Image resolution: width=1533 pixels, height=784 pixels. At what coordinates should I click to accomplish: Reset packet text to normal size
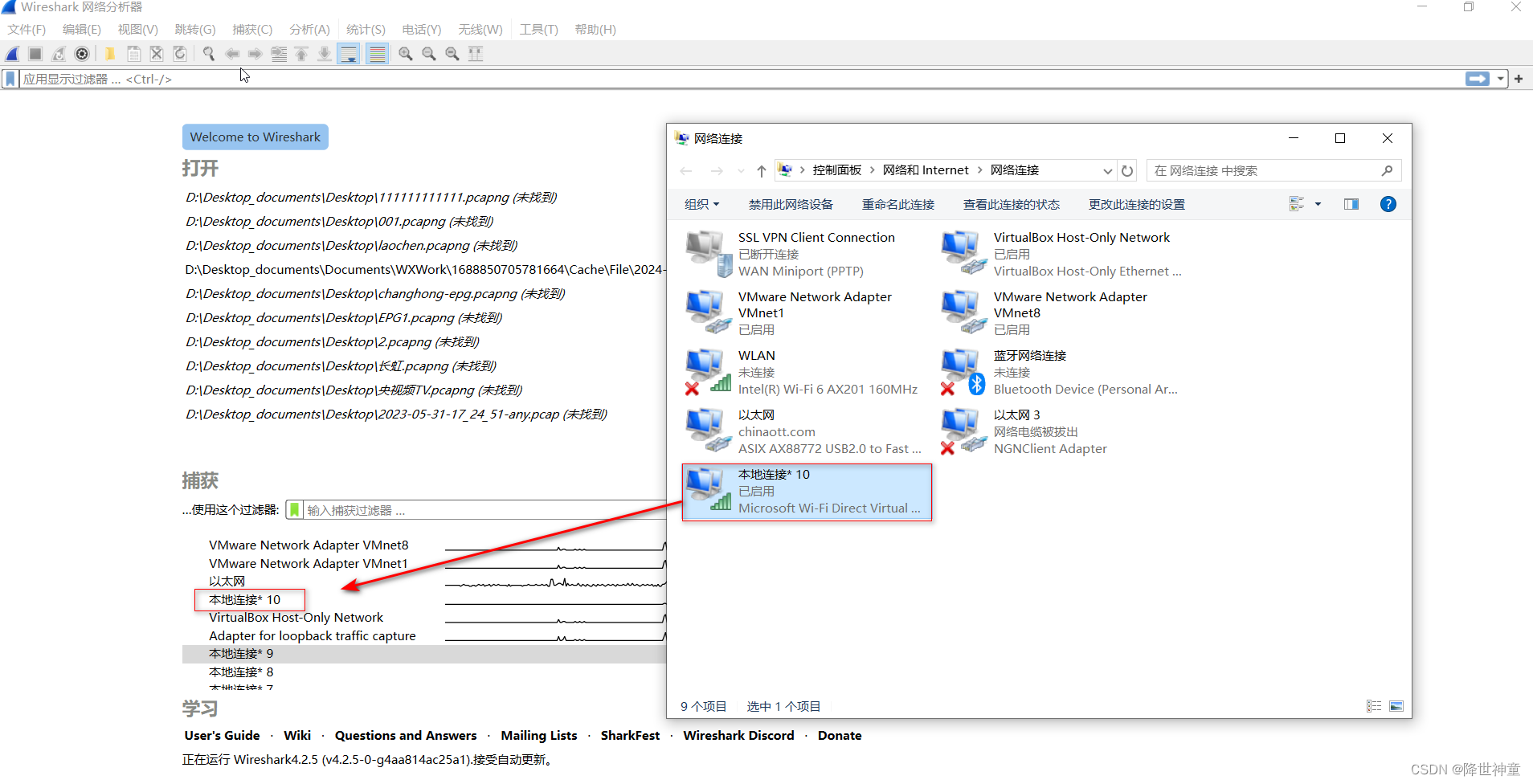click(452, 54)
